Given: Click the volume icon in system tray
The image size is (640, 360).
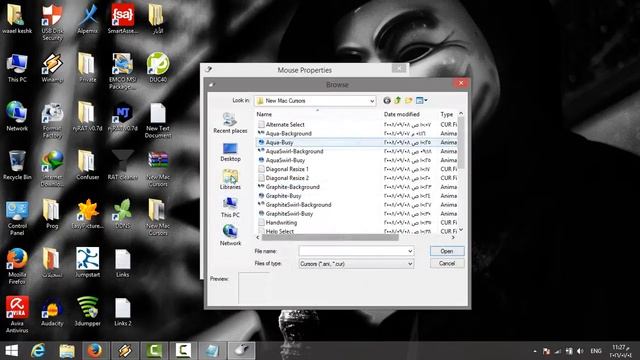Looking at the screenshot, I should [580, 351].
